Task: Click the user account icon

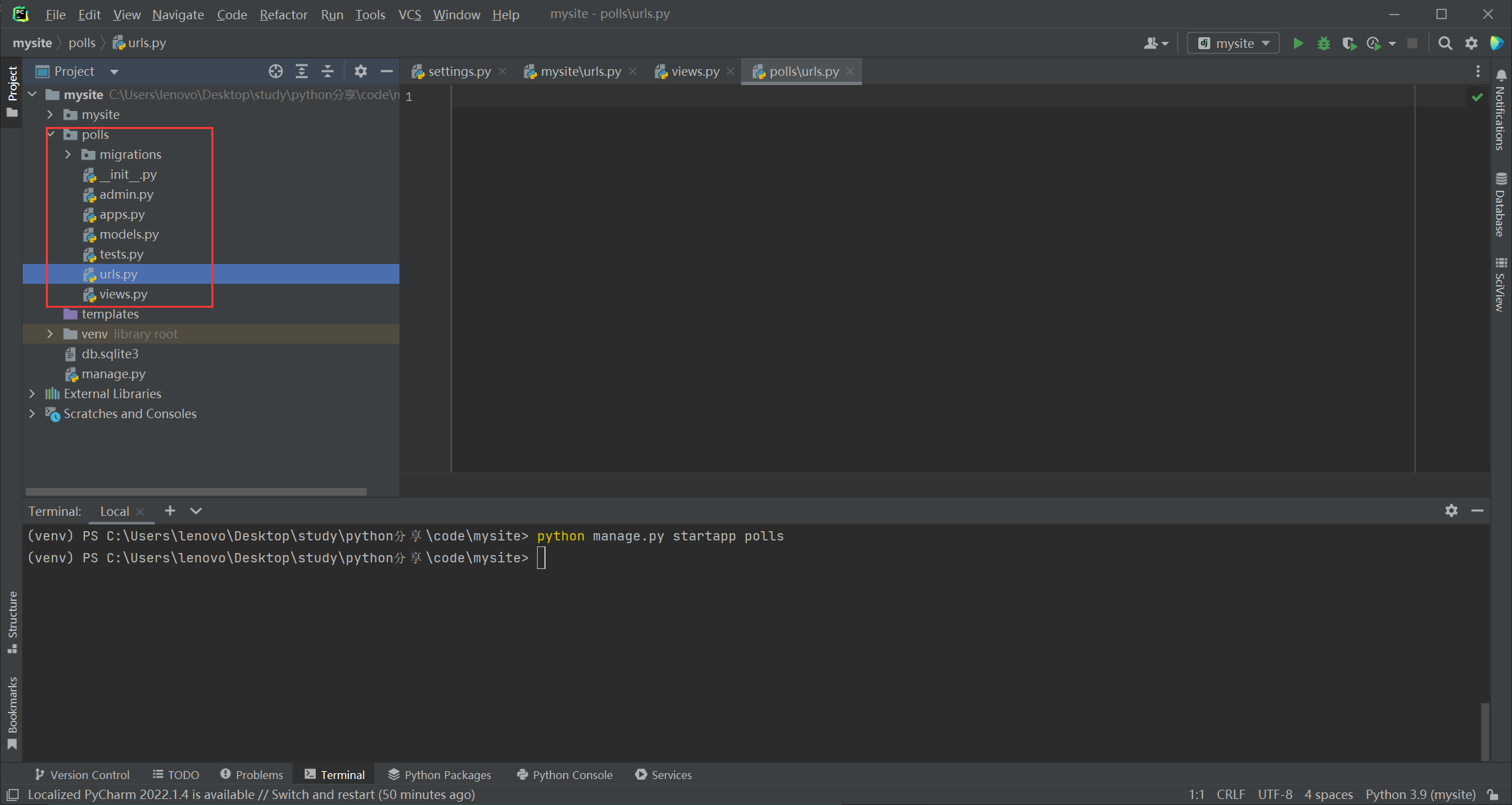Action: point(1155,43)
